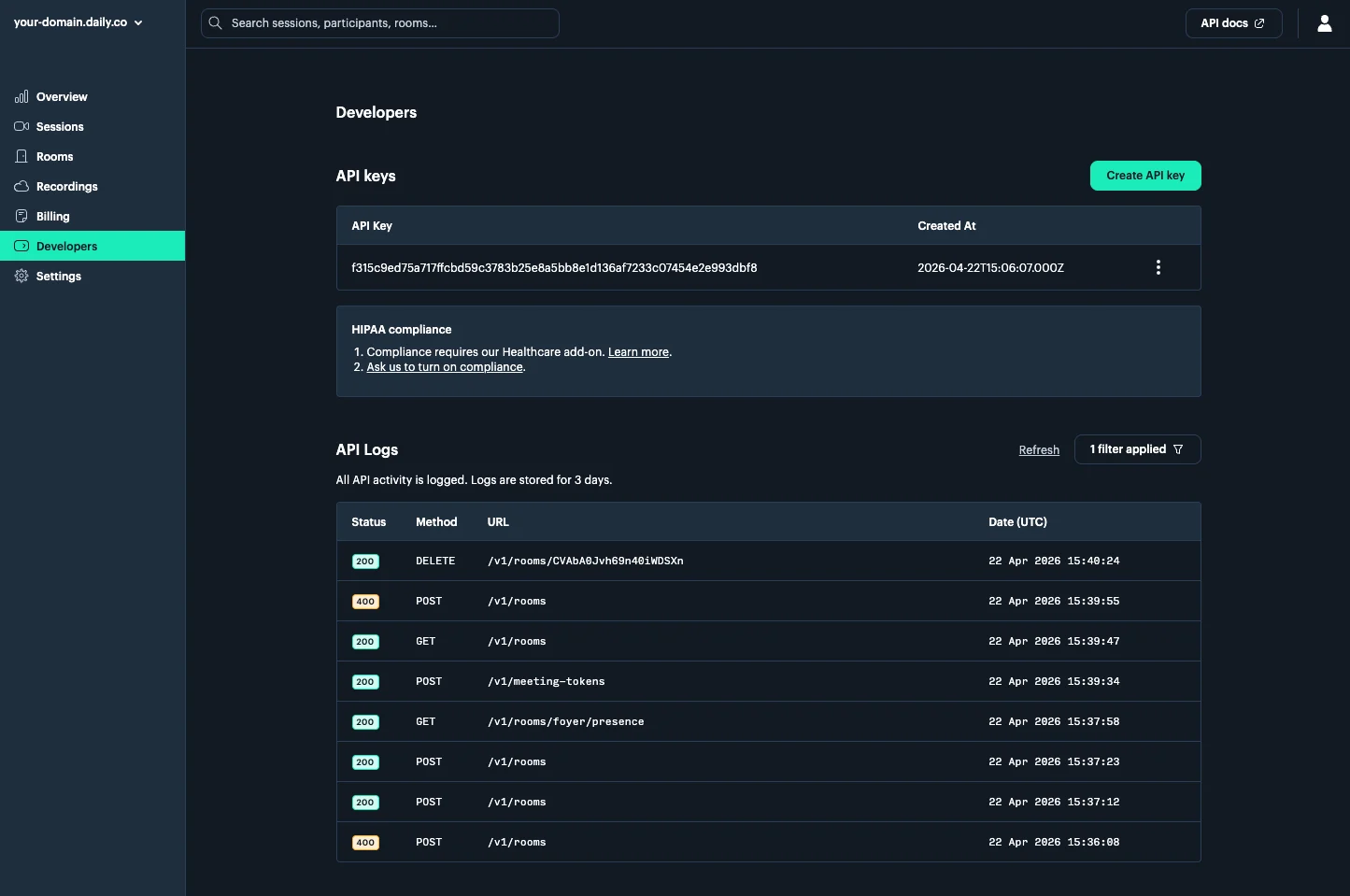This screenshot has height=896, width=1350.
Task: Follow the Learn more link
Action: (x=638, y=352)
